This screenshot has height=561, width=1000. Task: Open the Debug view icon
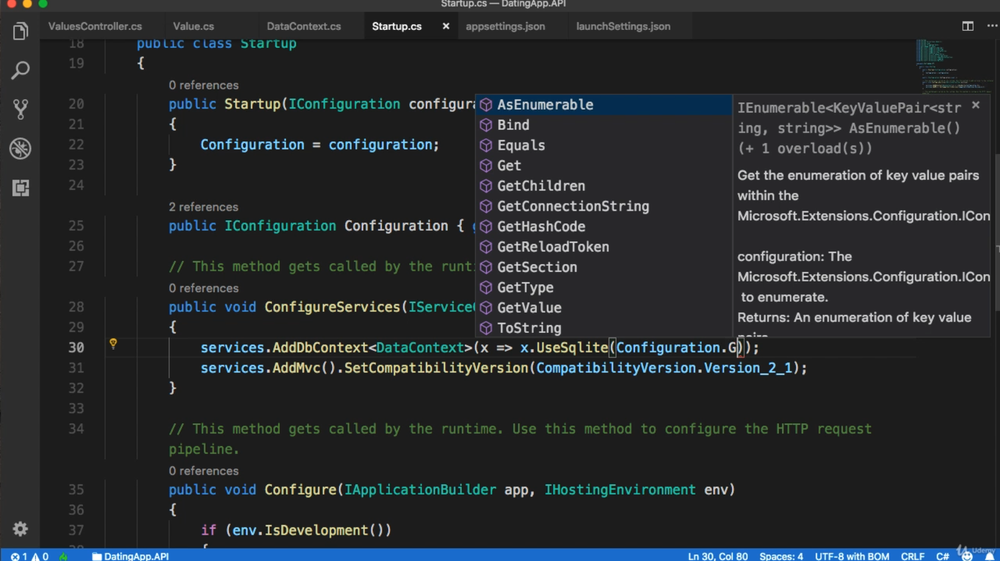pos(20,148)
